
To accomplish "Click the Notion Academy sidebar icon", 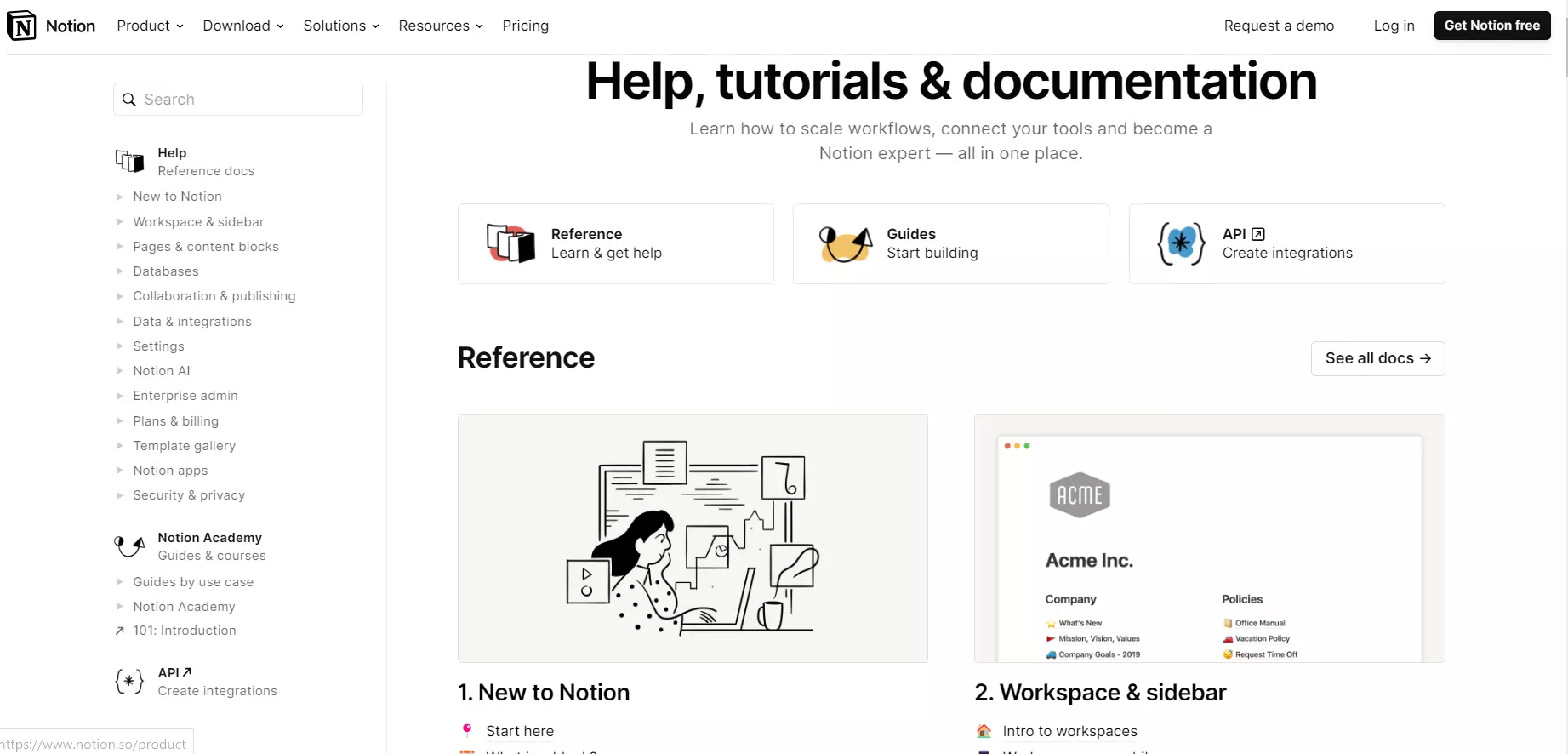I will (129, 546).
